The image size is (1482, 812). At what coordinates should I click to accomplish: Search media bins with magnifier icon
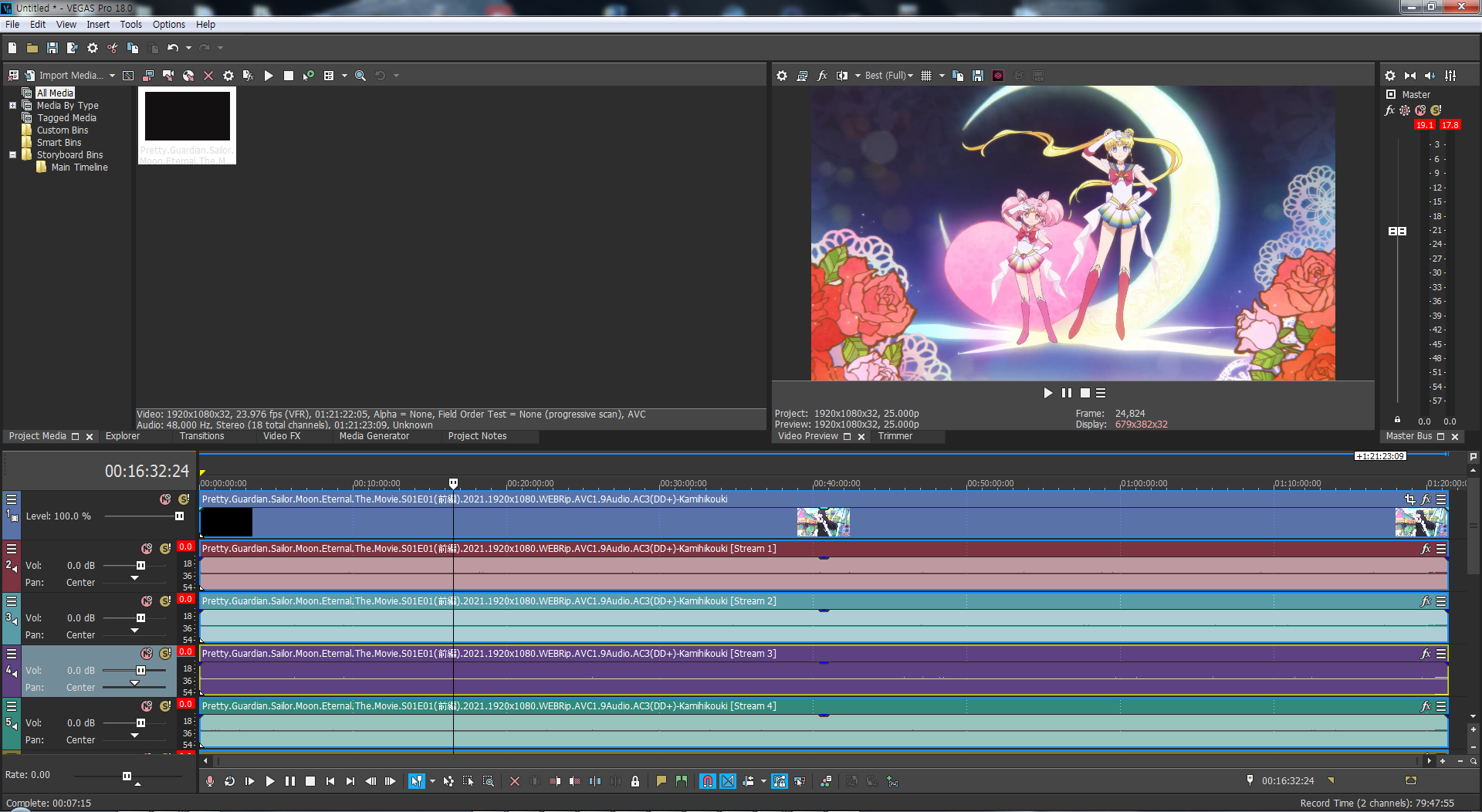point(360,76)
